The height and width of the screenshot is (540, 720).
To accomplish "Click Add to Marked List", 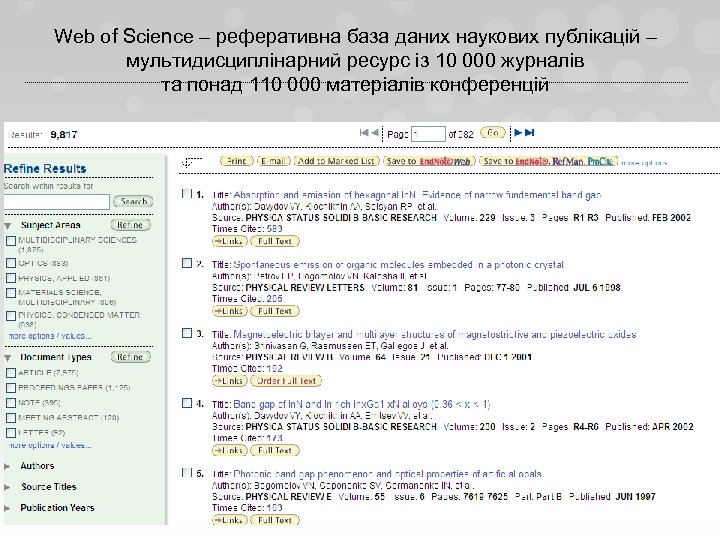I will [x=337, y=161].
